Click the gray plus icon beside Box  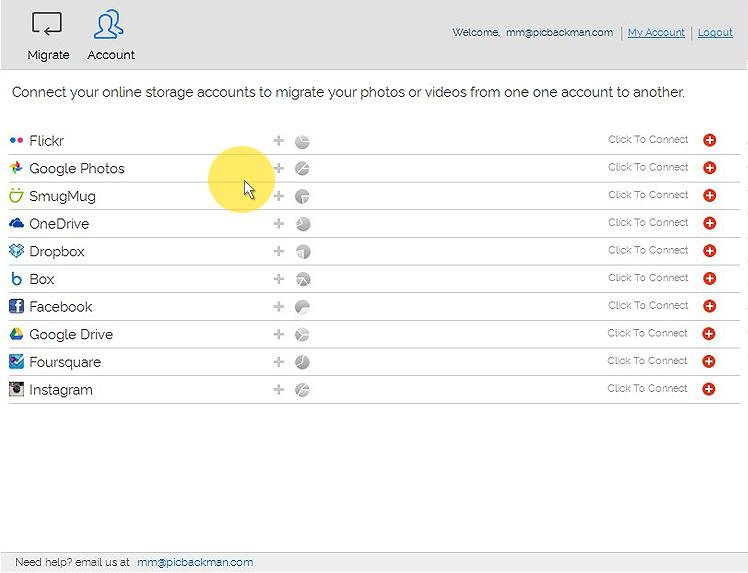click(x=279, y=279)
